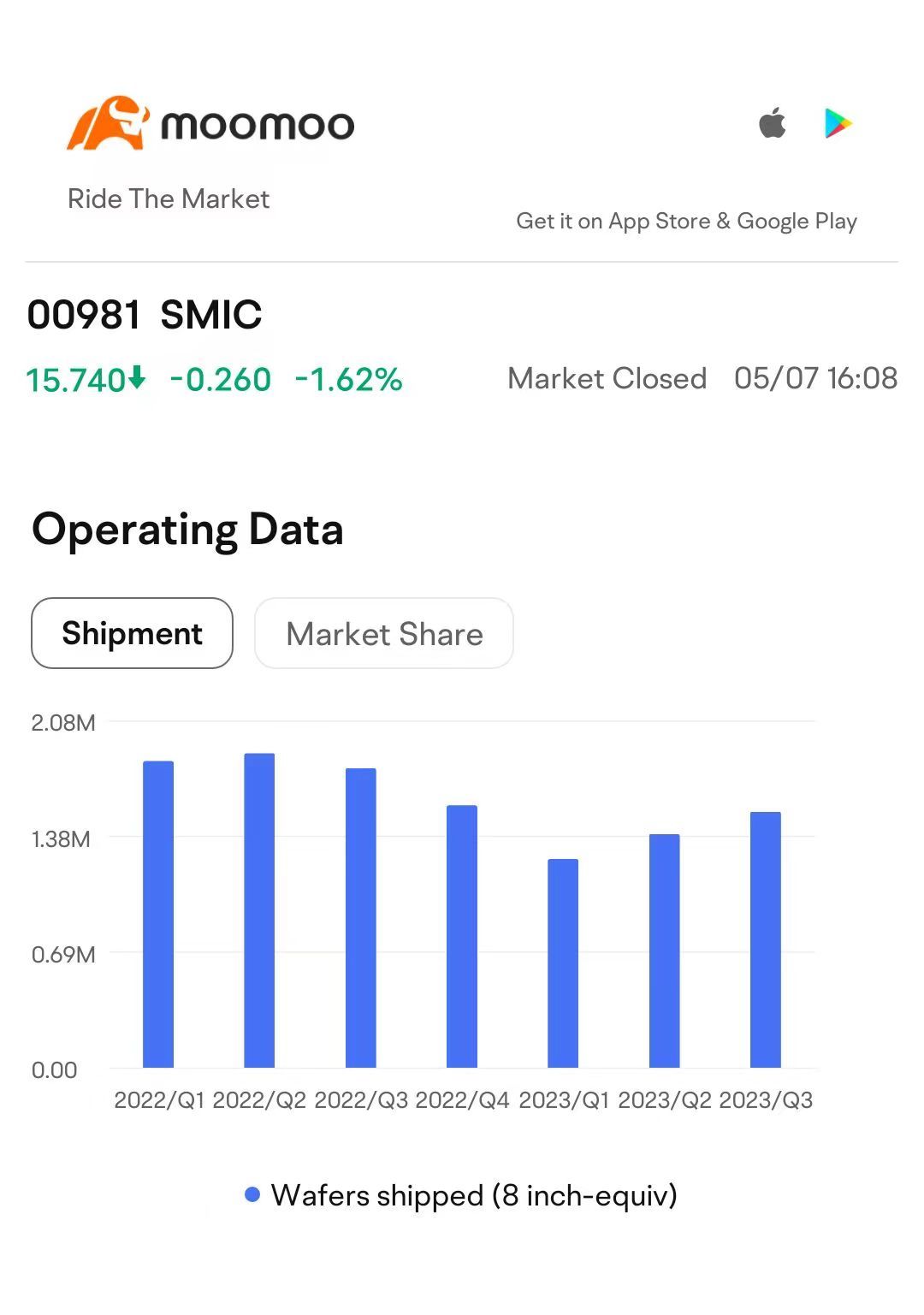This screenshot has width=924, height=1315.
Task: Click the 15.740 stock price
Action: pos(77,379)
